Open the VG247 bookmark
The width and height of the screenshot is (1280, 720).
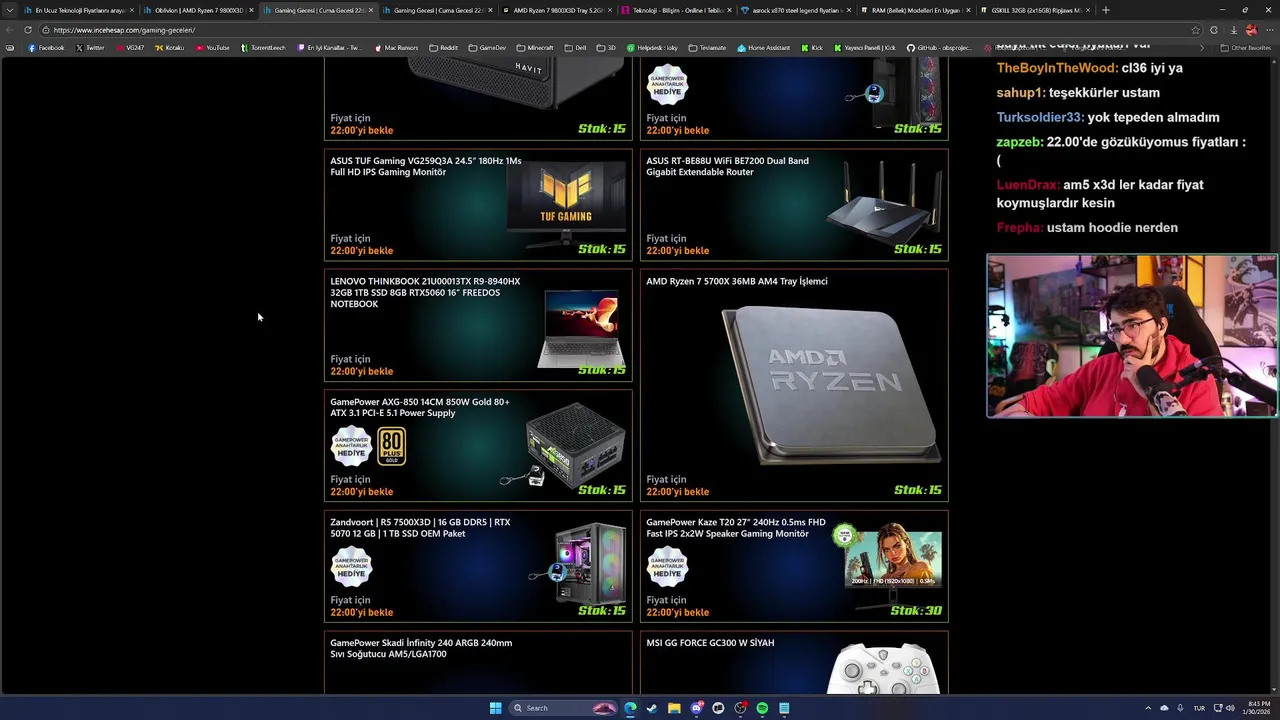click(x=130, y=48)
